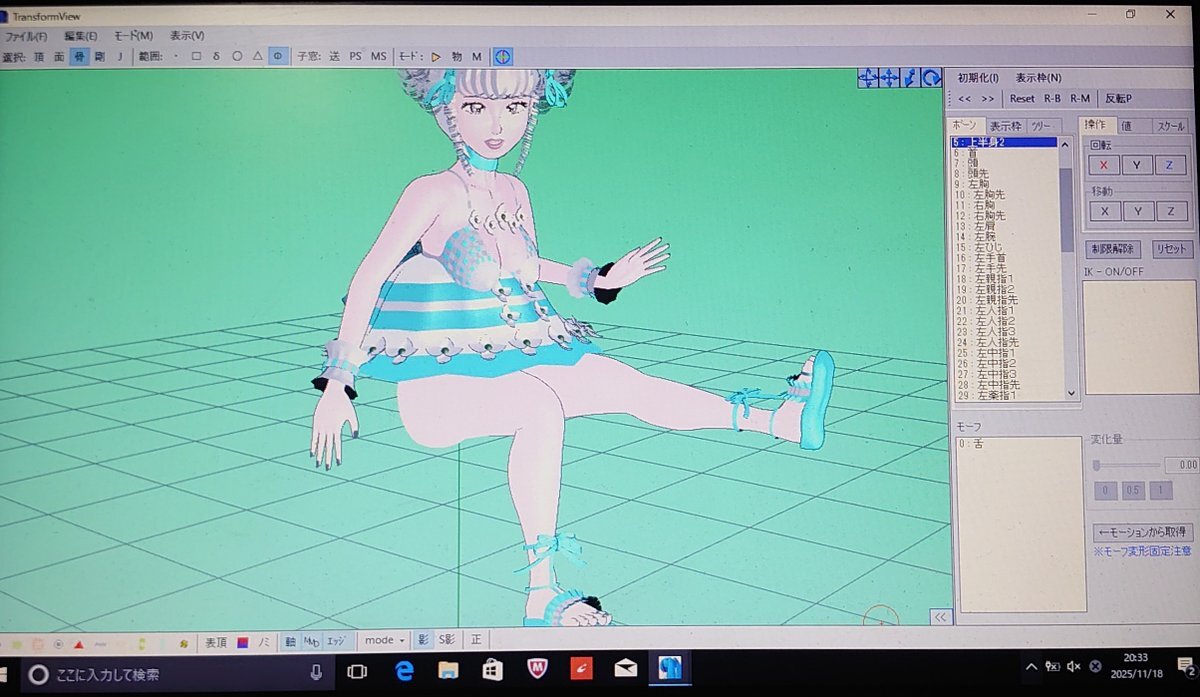Screen dimensions: 1200x697
Task: Choose the square box range selection icon
Action: tap(196, 56)
